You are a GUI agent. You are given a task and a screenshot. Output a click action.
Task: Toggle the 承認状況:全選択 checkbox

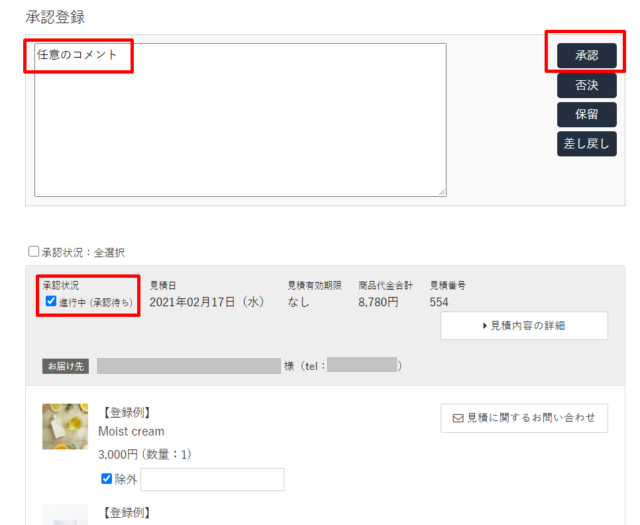click(x=33, y=251)
